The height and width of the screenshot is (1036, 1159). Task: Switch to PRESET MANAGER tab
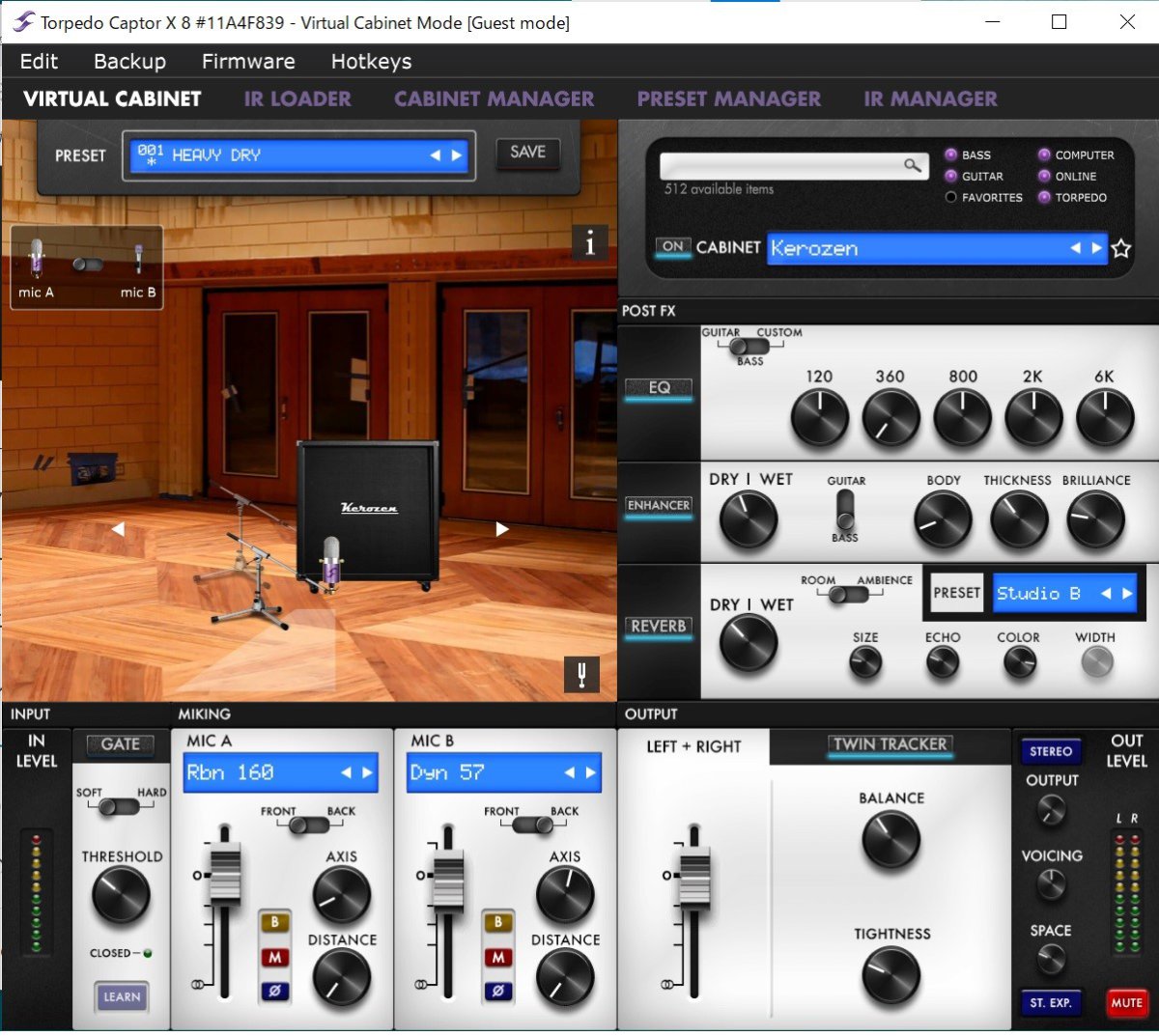(728, 98)
